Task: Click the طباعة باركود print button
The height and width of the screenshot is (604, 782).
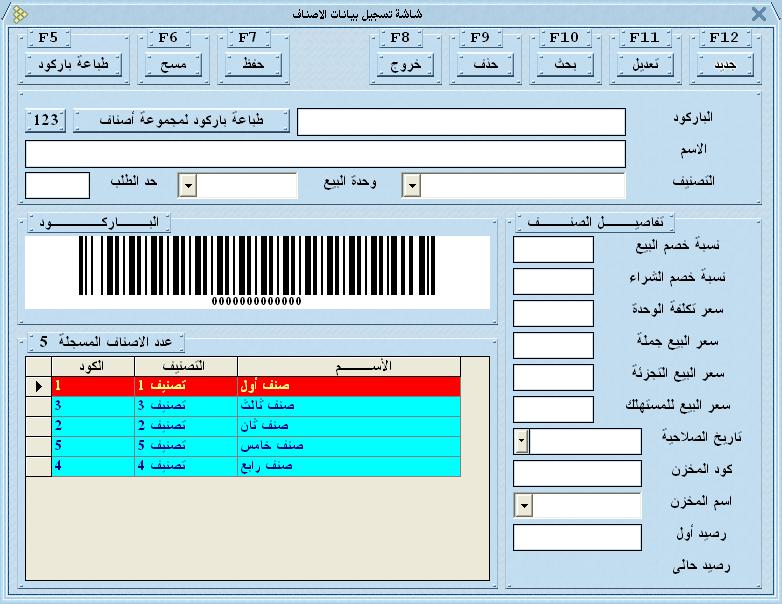Action: click(x=72, y=65)
